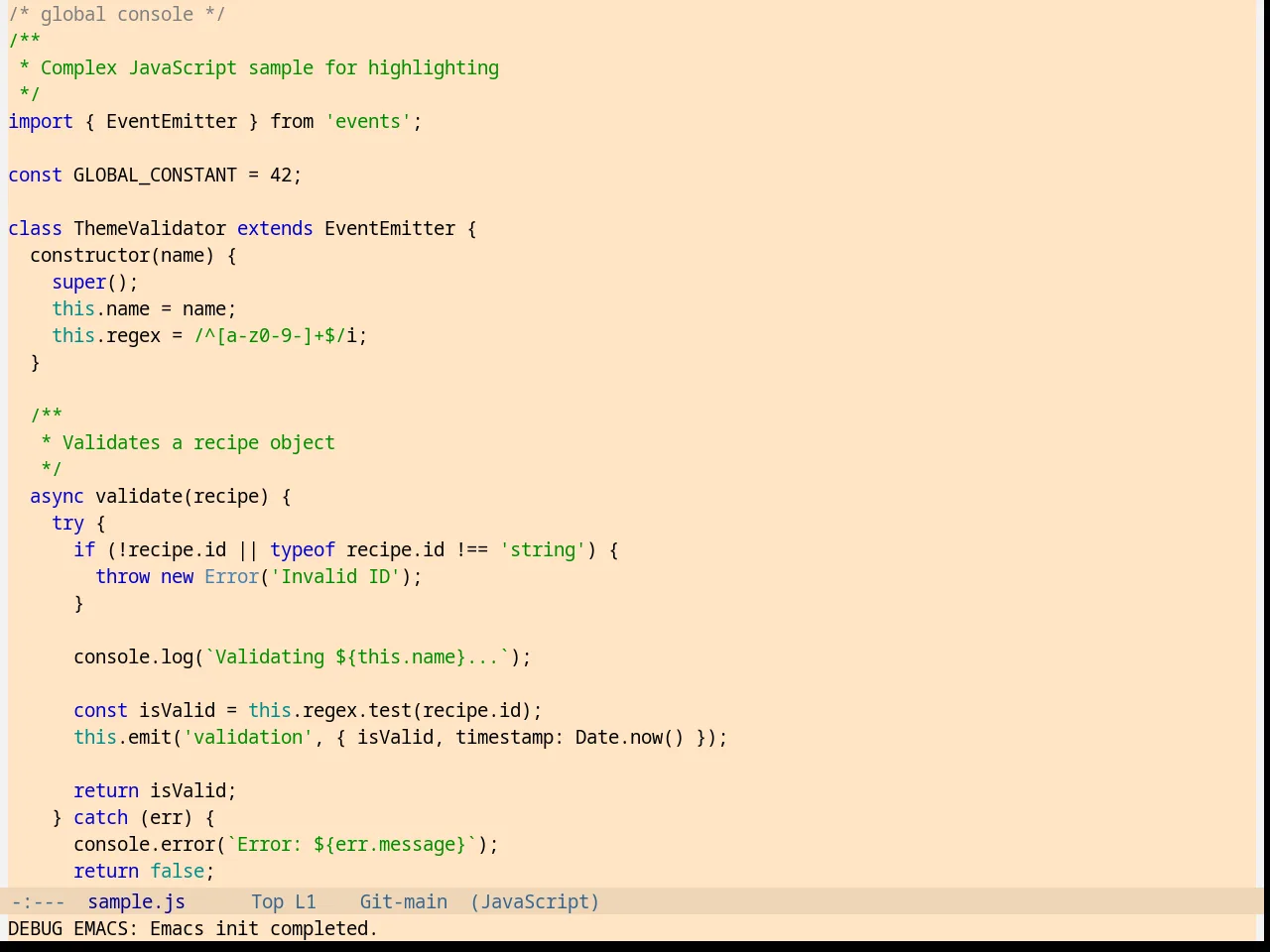Select 'regex.test(recipe.id)' expression
Image resolution: width=1270 pixels, height=952 pixels.
click(x=417, y=710)
